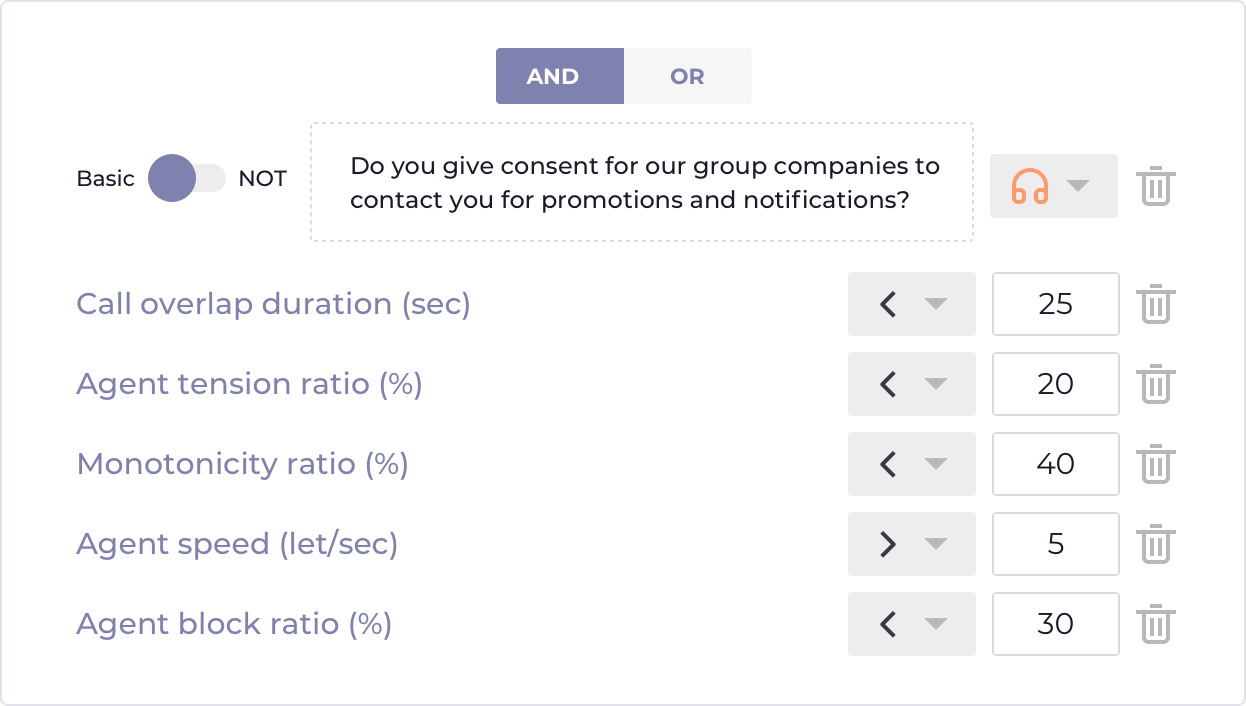Expand comparison dropdown for Agent speed

pyautogui.click(x=912, y=544)
